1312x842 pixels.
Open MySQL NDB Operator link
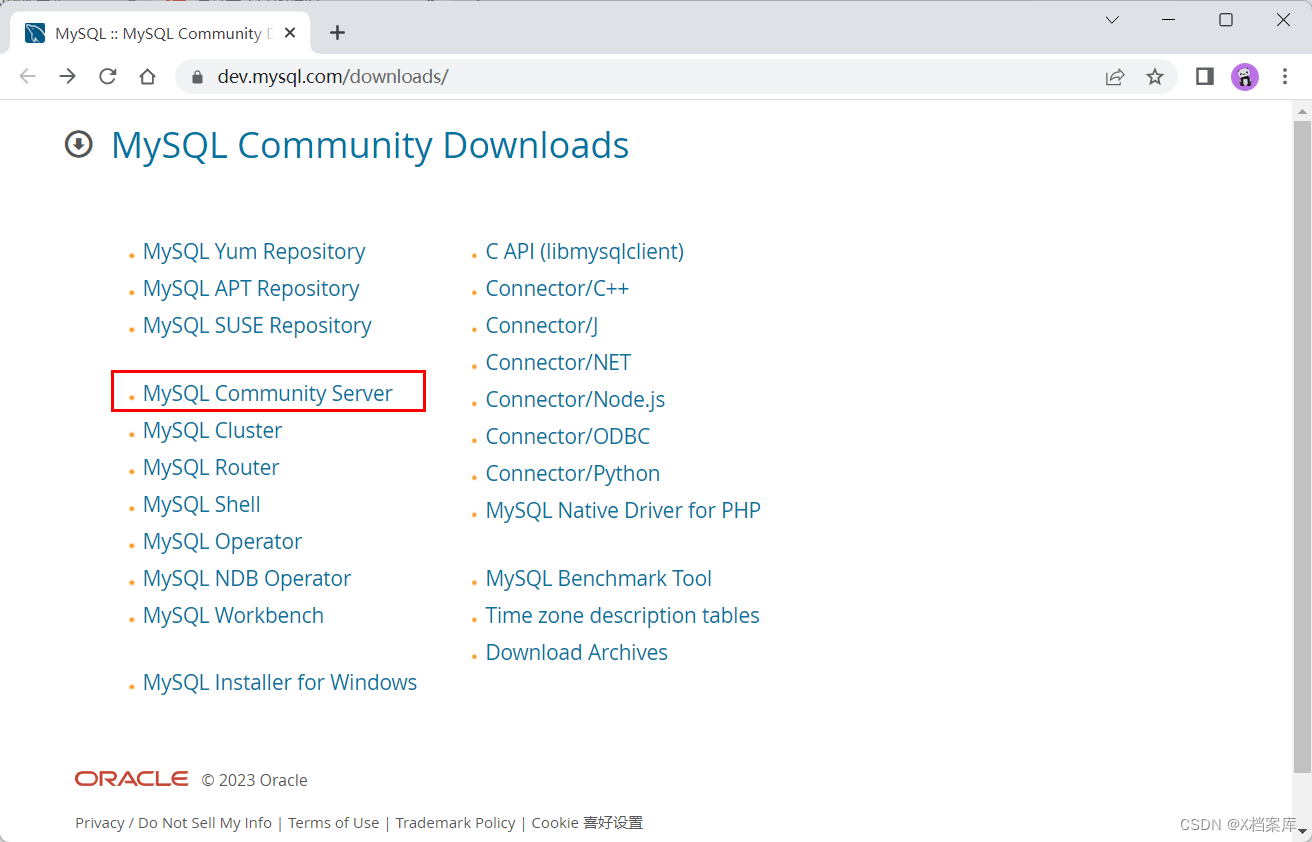click(x=247, y=578)
